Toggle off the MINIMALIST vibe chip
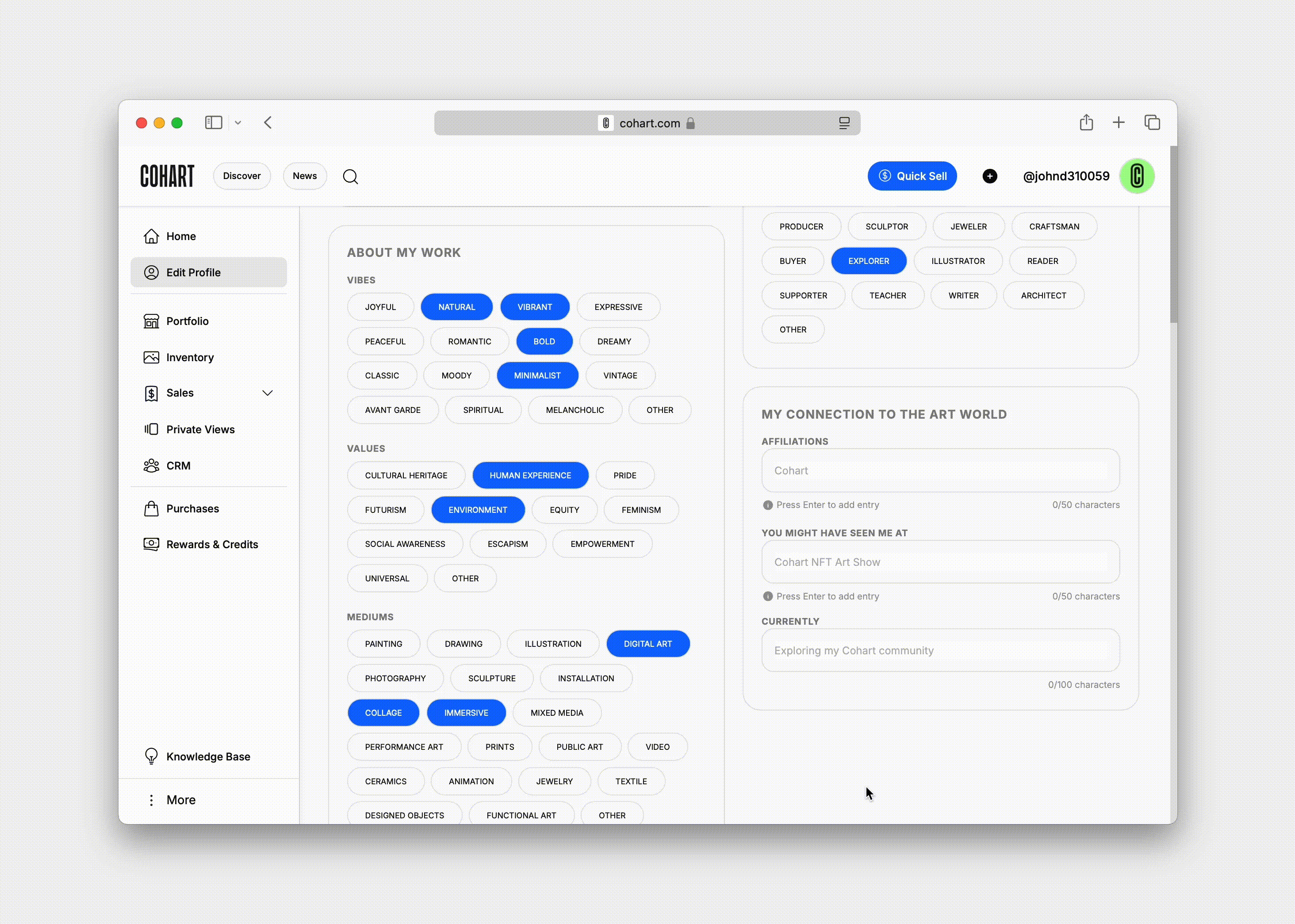This screenshot has width=1295, height=924. pyautogui.click(x=537, y=375)
